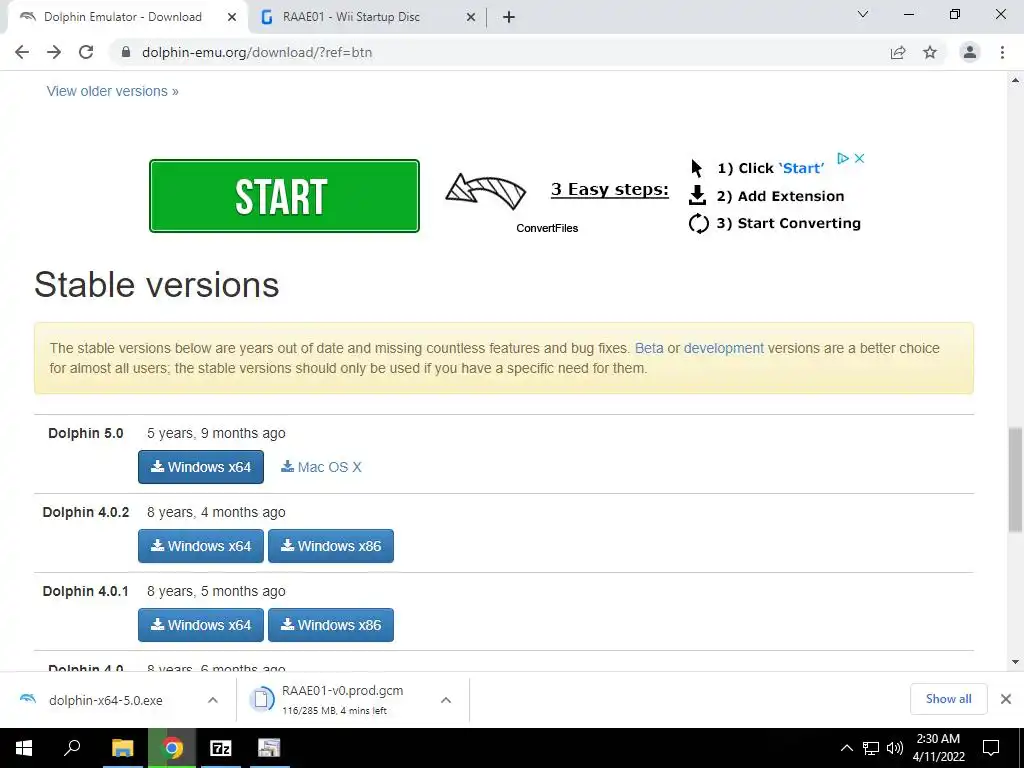Close the ConvertFiles ad with the X

(859, 158)
